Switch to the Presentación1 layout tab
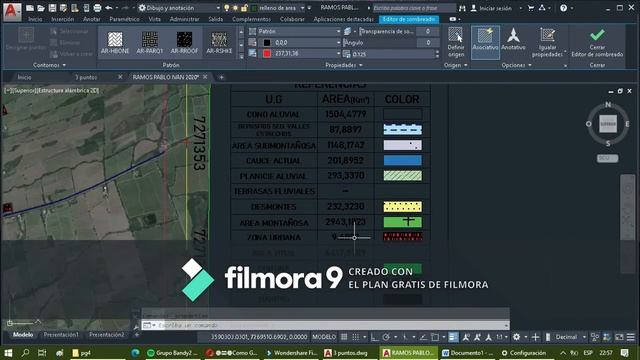Screen dimensions: 640x360 [x=61, y=335]
